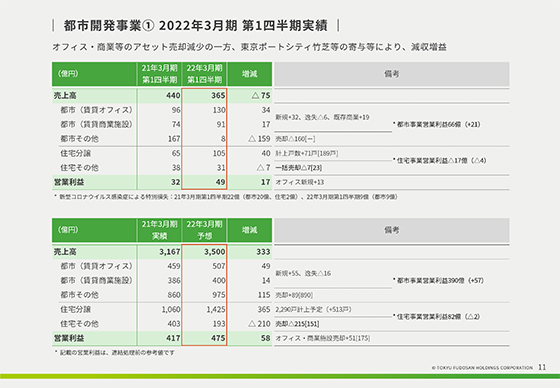
Task: Click value 400 for 賃貸商業施設 forecast
Action: pyautogui.click(x=219, y=280)
